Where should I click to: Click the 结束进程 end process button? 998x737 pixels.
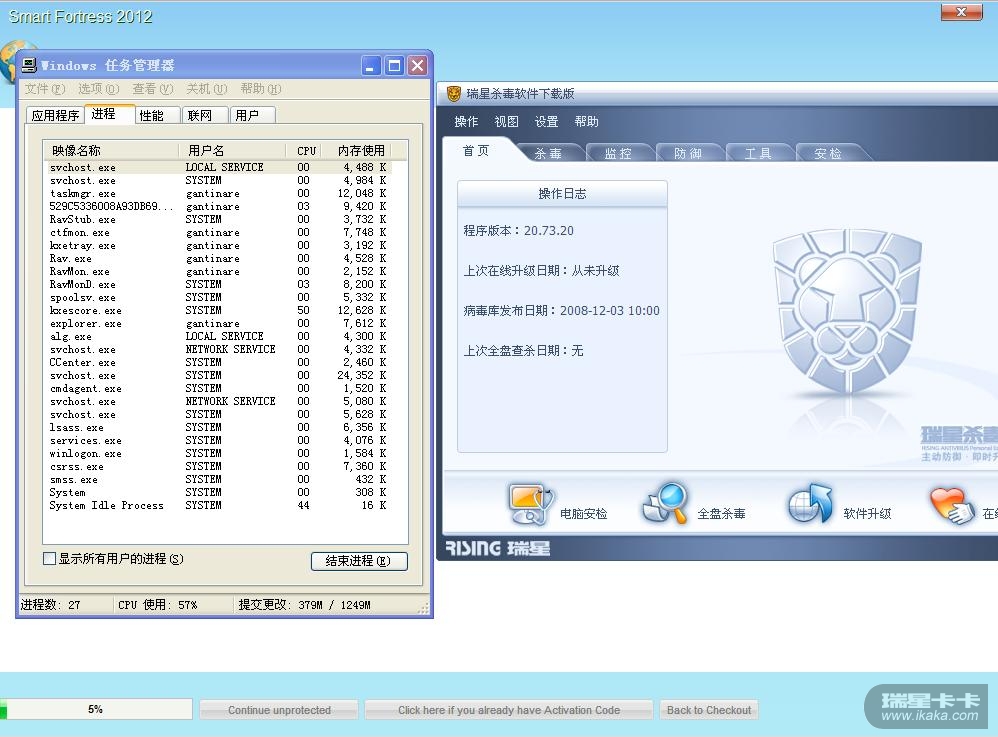[x=359, y=561]
